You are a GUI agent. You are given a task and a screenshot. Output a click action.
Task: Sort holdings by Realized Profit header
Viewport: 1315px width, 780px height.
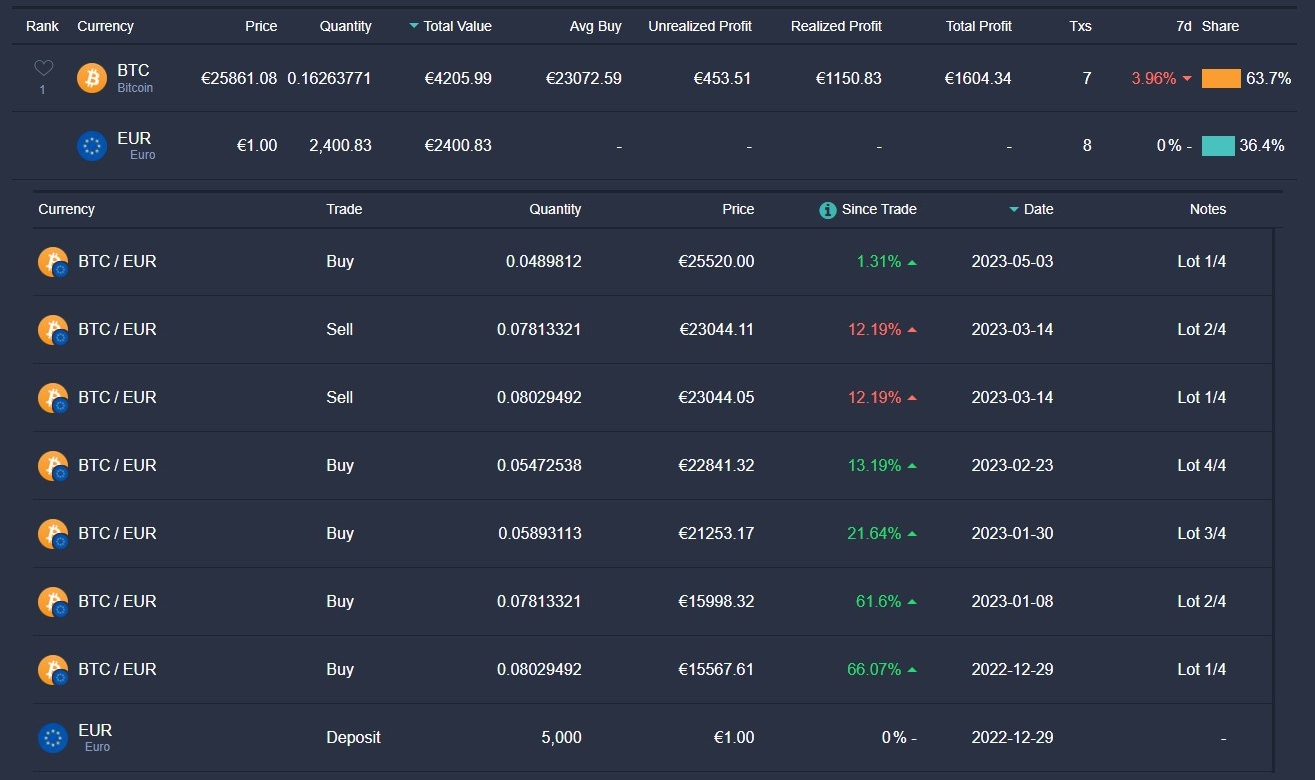(x=836, y=26)
